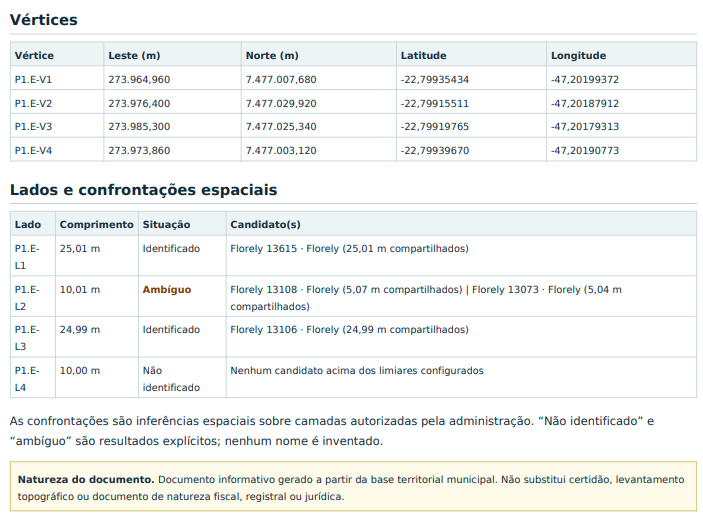703x513 pixels.
Task: Click longitude -47,20190773
Action: point(585,150)
